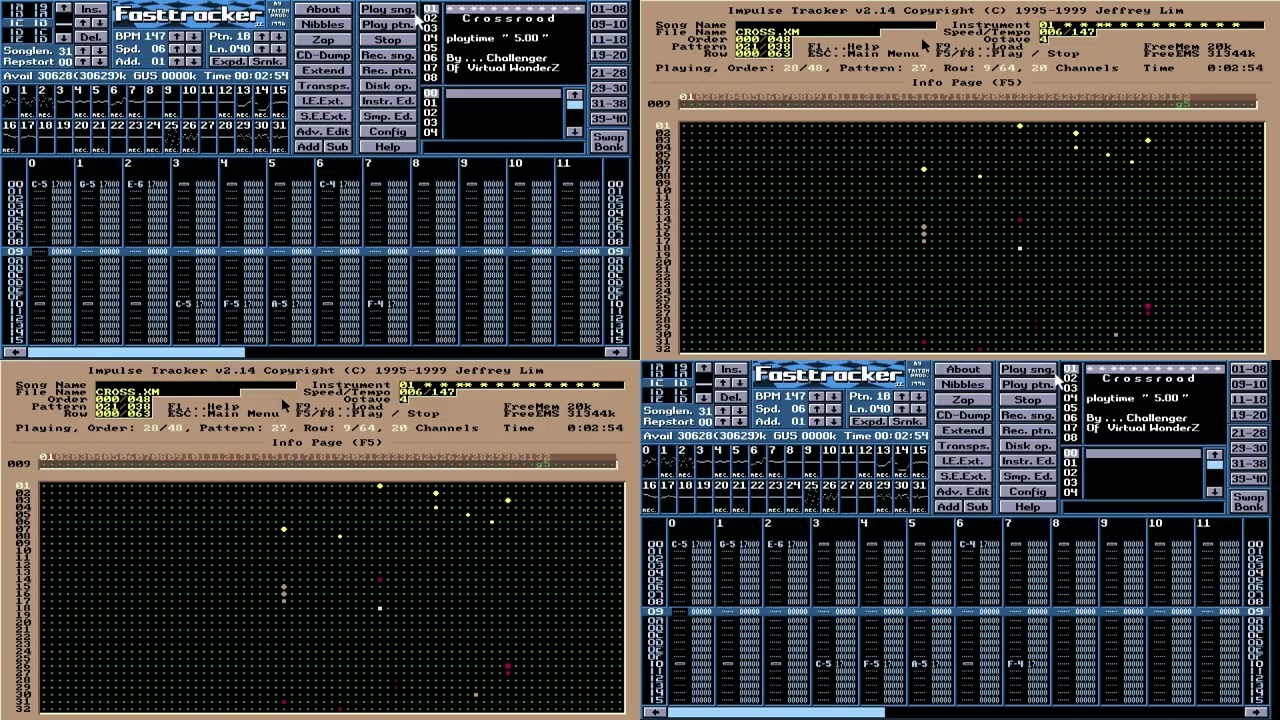The width and height of the screenshot is (1280, 720).
Task: Toggle channel 17 scope in lower-right Fasttracker
Action: [x=668, y=497]
